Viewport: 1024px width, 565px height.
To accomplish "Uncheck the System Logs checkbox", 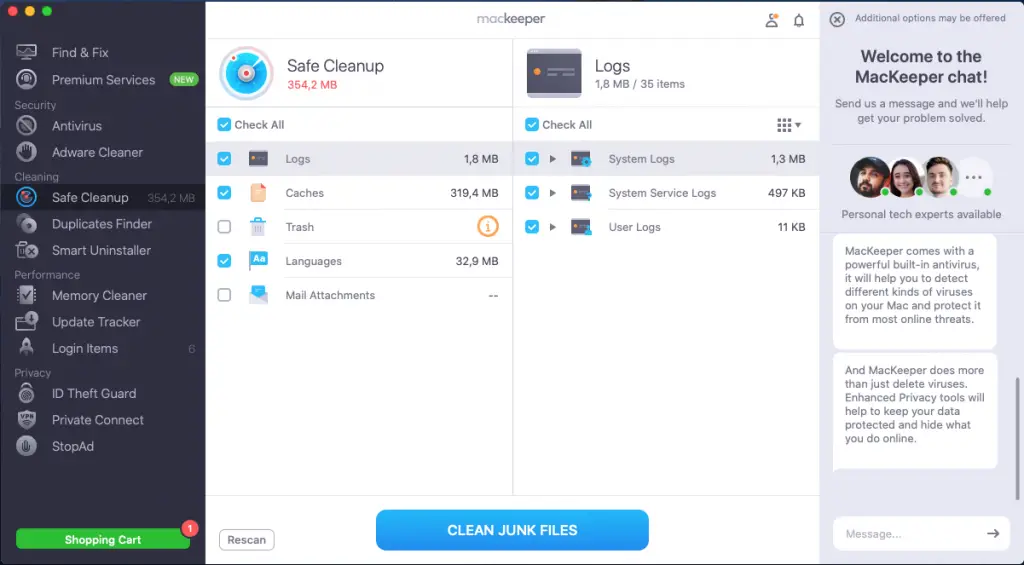I will pos(532,159).
